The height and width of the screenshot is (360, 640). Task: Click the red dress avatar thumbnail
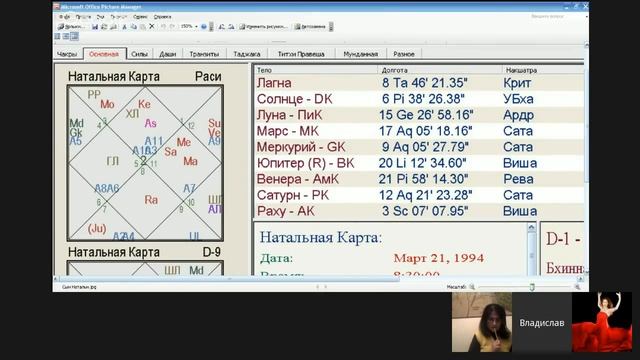(x=602, y=322)
